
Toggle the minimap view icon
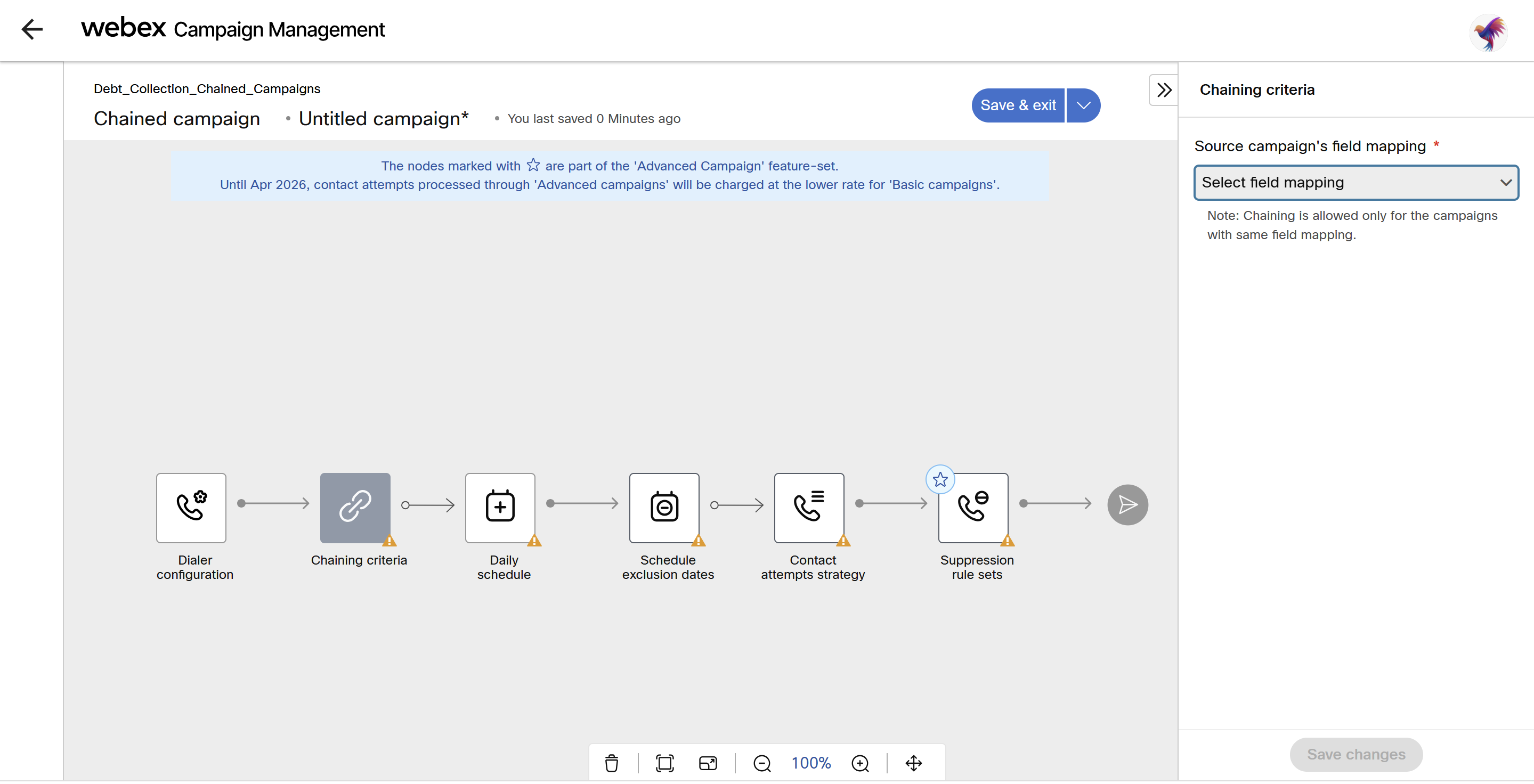tap(708, 763)
